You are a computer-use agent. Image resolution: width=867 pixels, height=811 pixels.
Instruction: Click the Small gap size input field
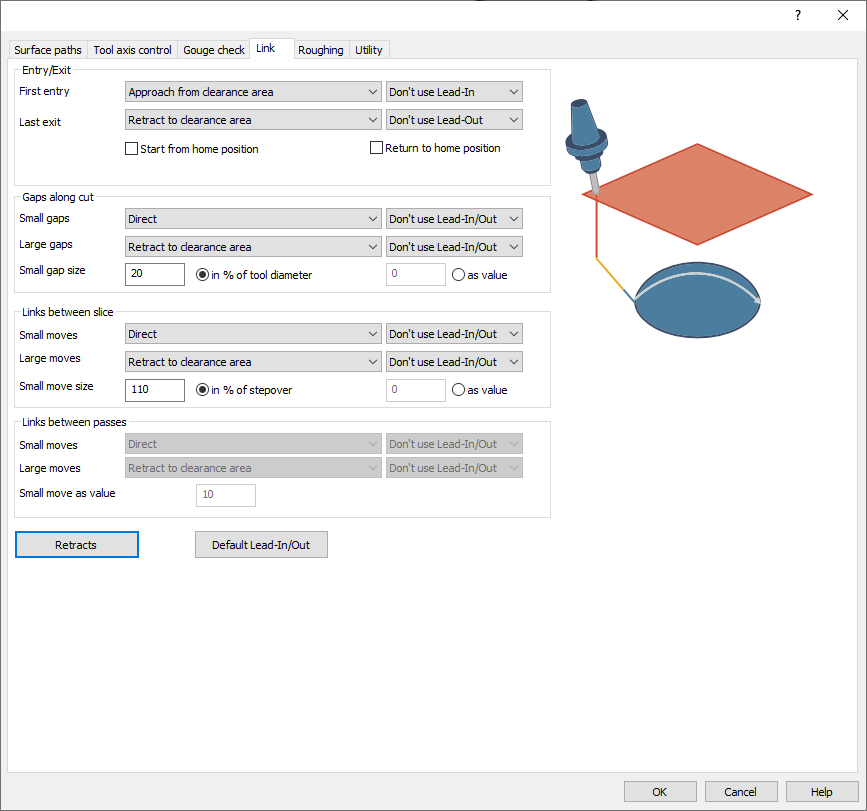tap(155, 275)
